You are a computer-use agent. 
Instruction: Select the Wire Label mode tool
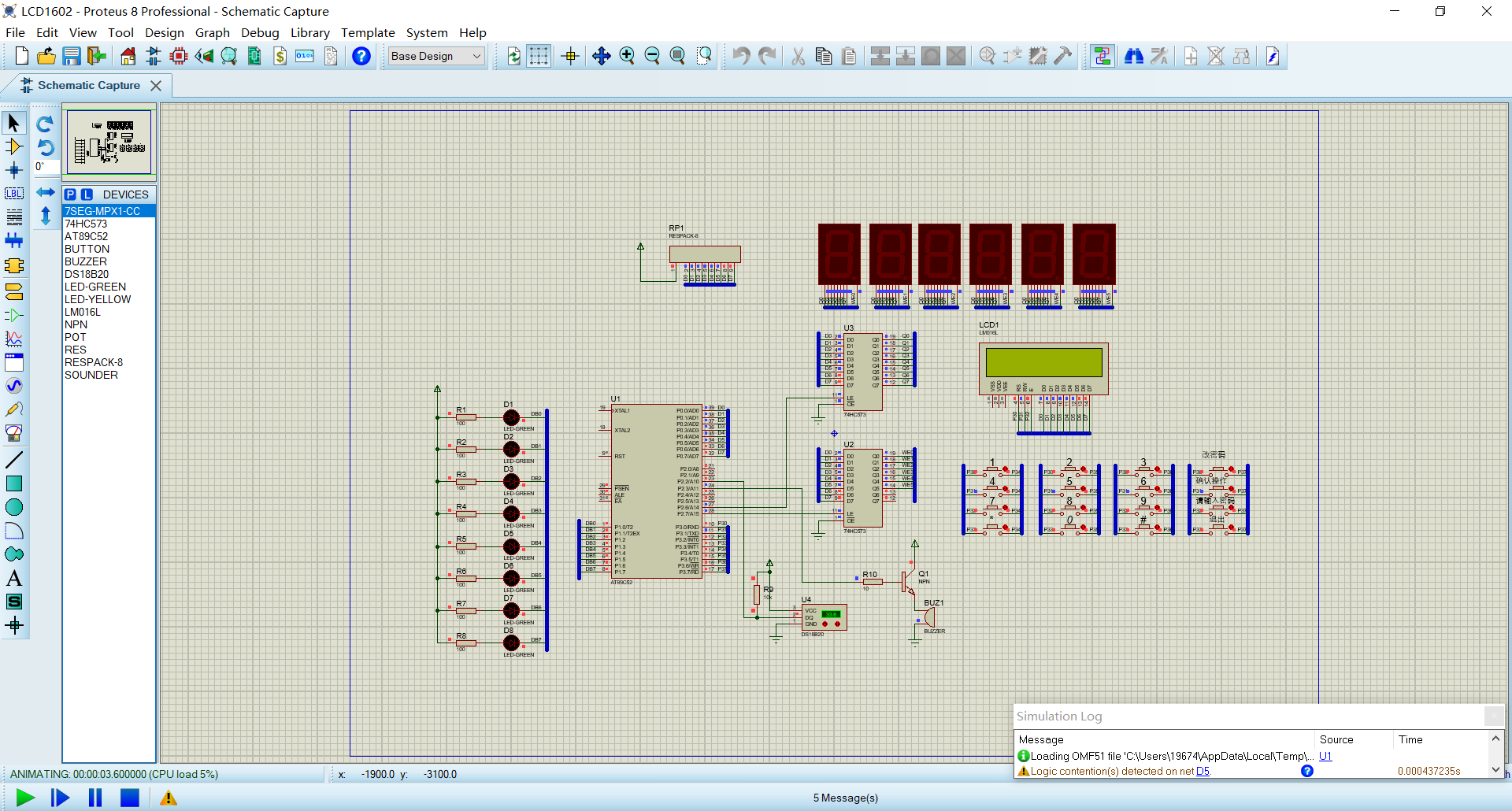14,194
